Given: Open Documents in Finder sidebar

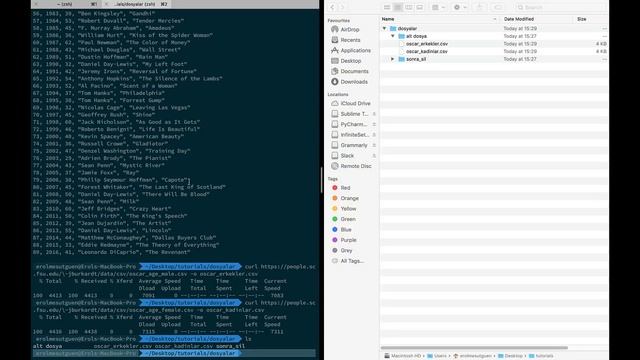Looking at the screenshot, I should pyautogui.click(x=350, y=71).
